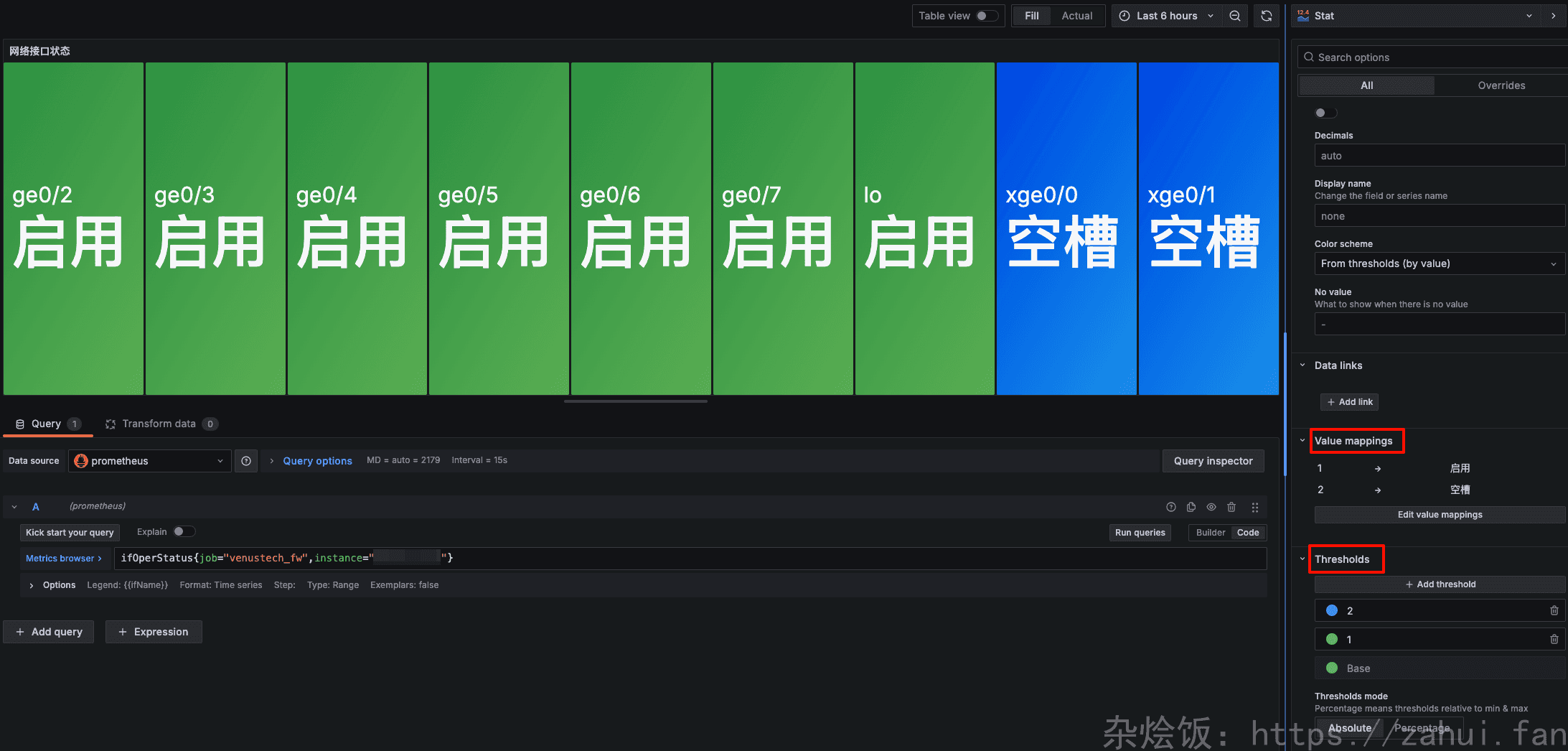Click the blue color swatch for threshold 2
Image resolution: width=1568 pixels, height=751 pixels.
point(1332,610)
